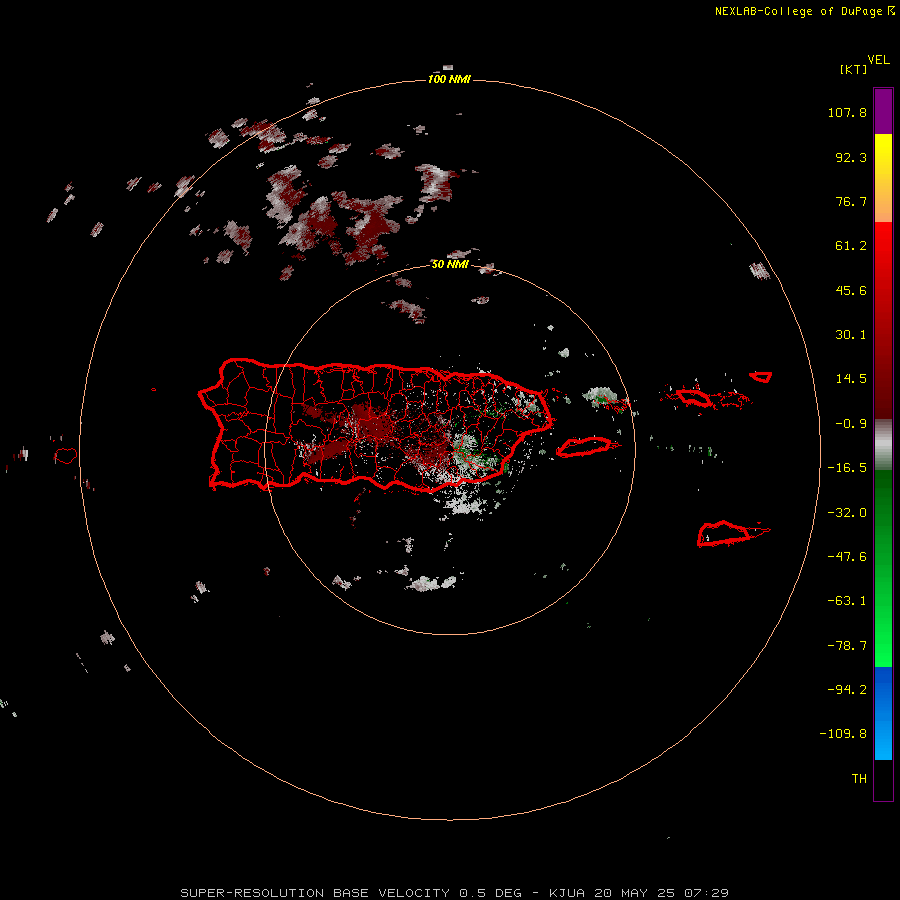This screenshot has height=900, width=900.
Task: Click the 100 NMI range ring label
Action: coord(449,79)
